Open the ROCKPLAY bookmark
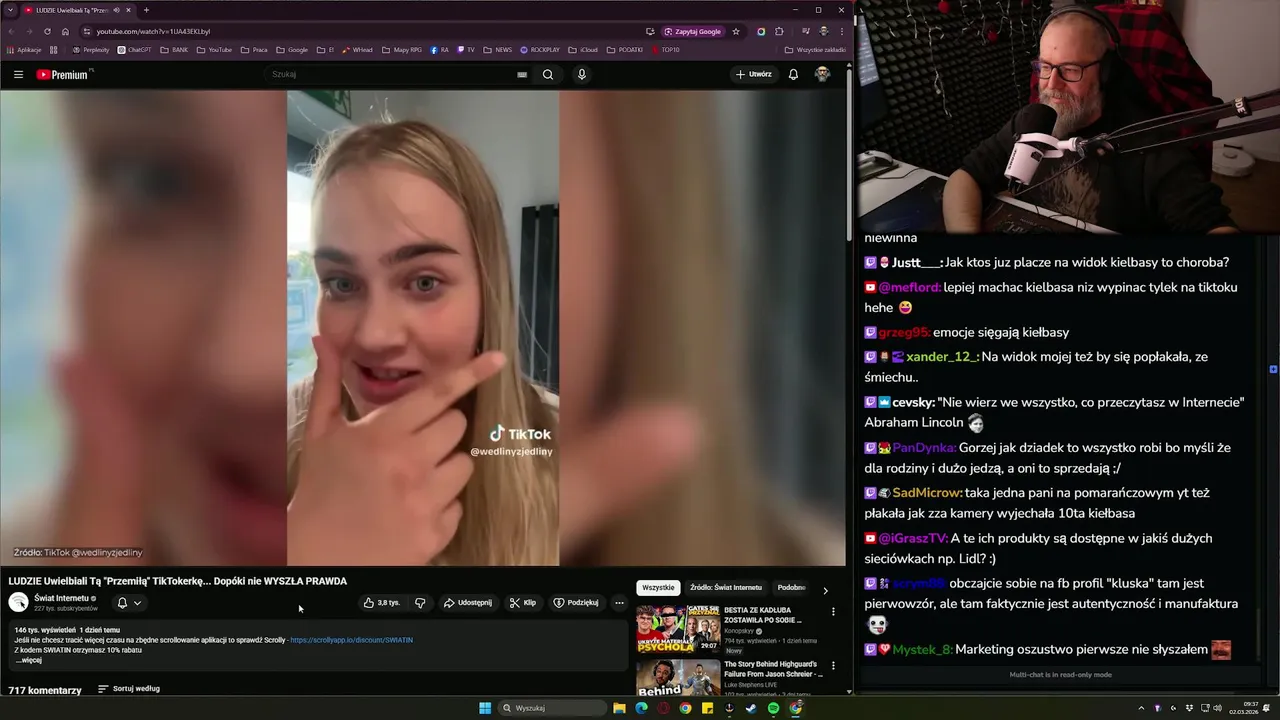 [x=539, y=49]
